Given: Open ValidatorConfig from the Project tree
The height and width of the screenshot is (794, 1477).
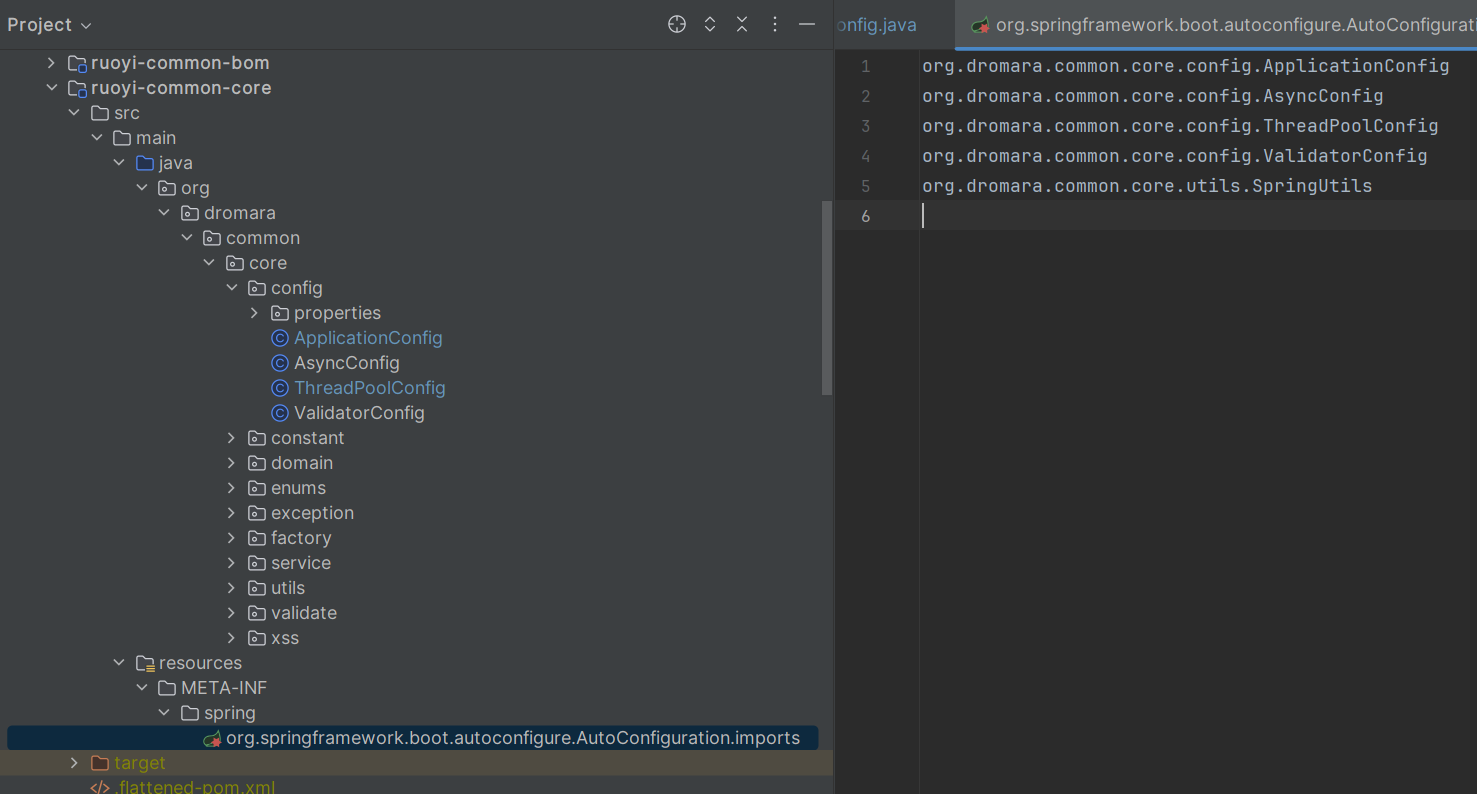Looking at the screenshot, I should (358, 412).
